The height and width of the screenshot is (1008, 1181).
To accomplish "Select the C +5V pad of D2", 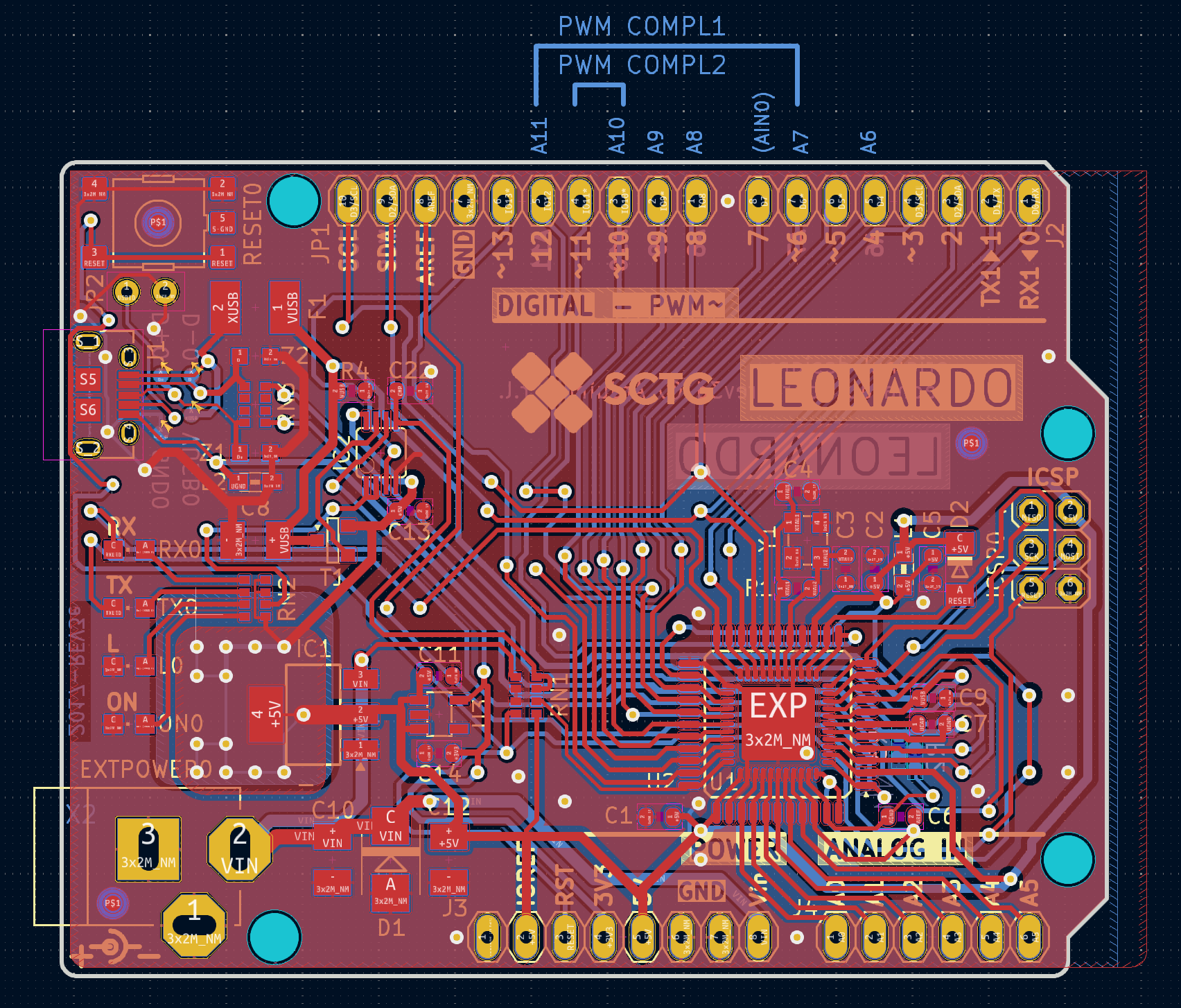I will click(959, 543).
